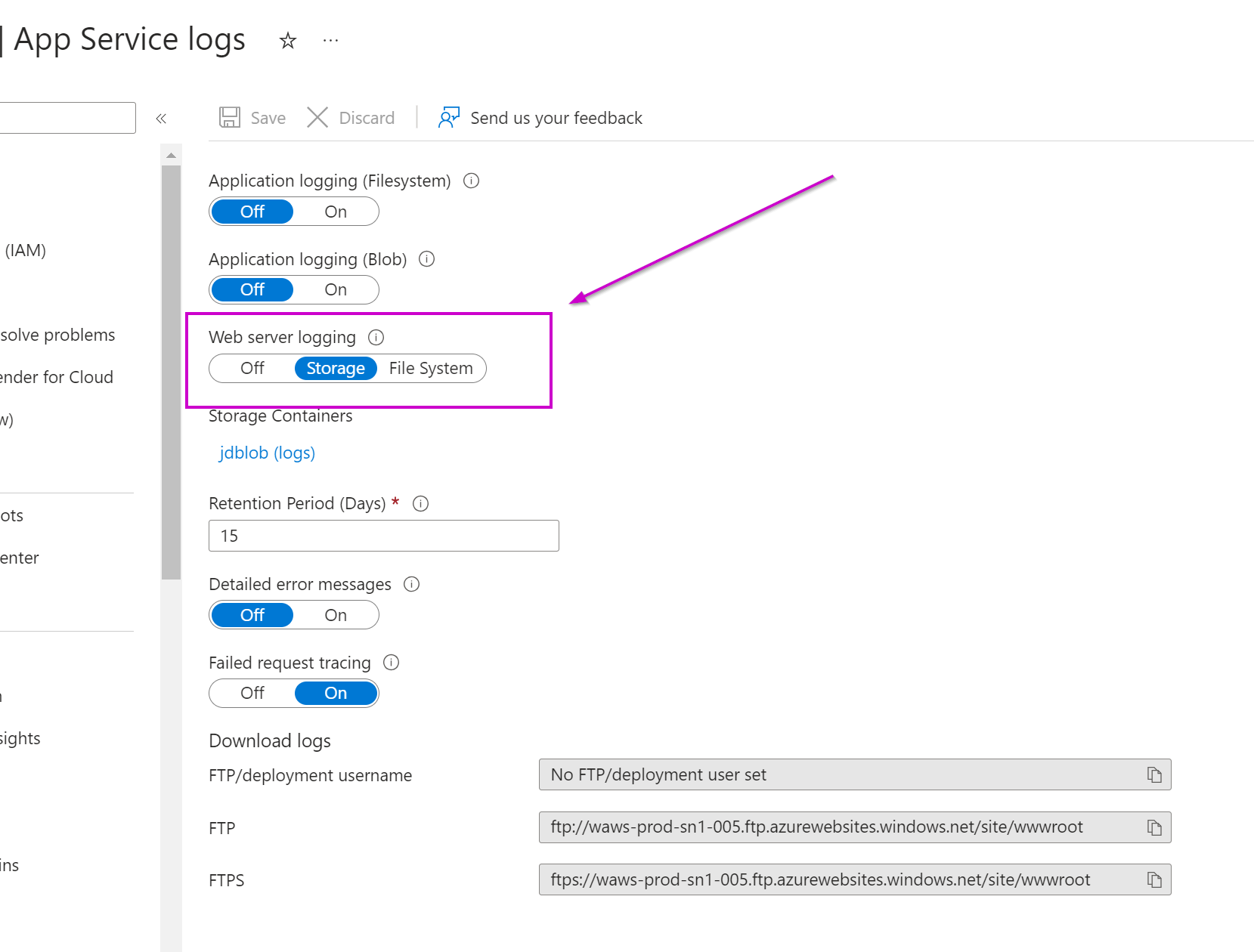
Task: Show info for Retention Period (Days)
Action: 421,503
